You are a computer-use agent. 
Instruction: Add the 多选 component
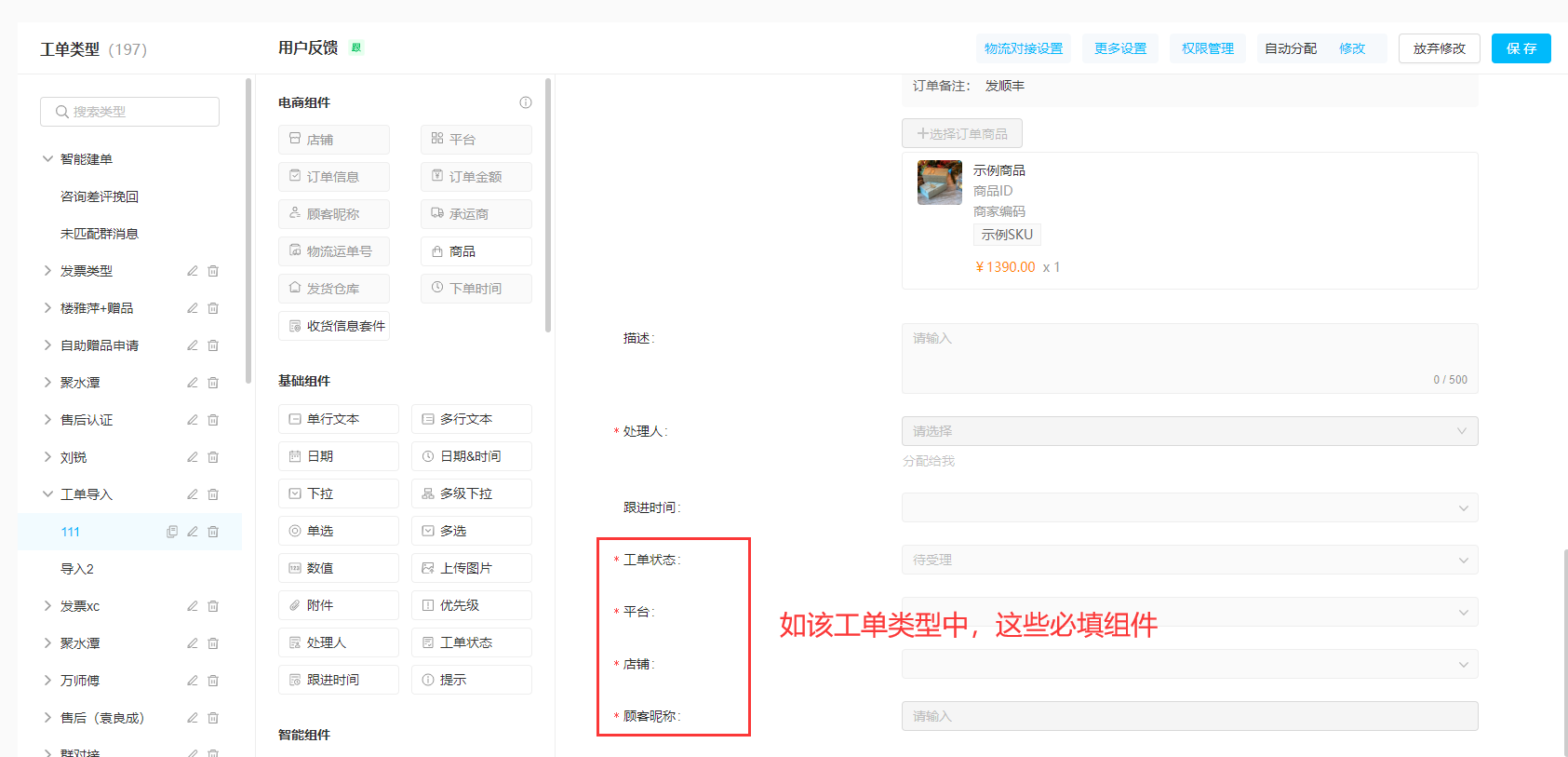(x=472, y=531)
